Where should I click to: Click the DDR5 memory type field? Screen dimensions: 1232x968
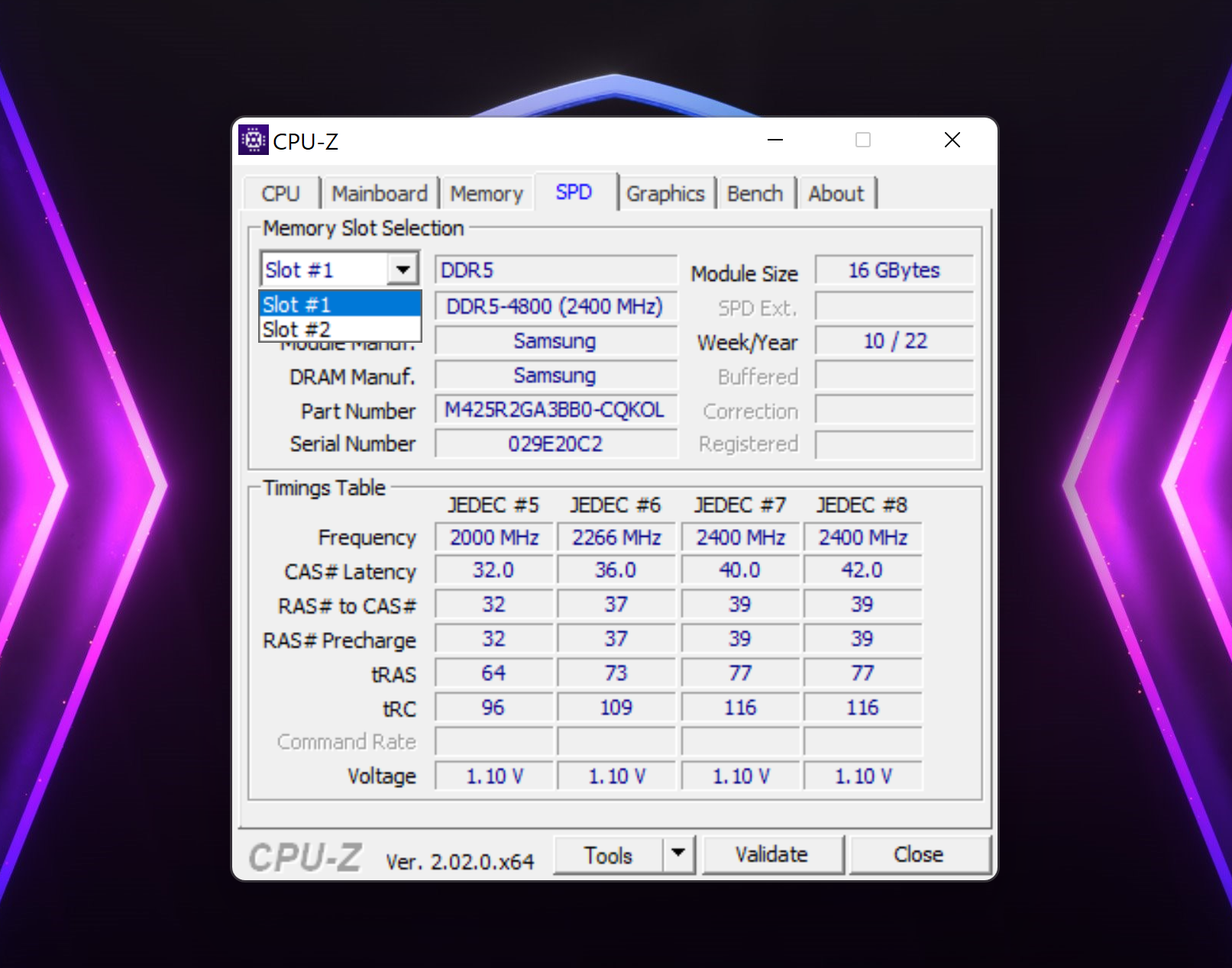click(556, 270)
